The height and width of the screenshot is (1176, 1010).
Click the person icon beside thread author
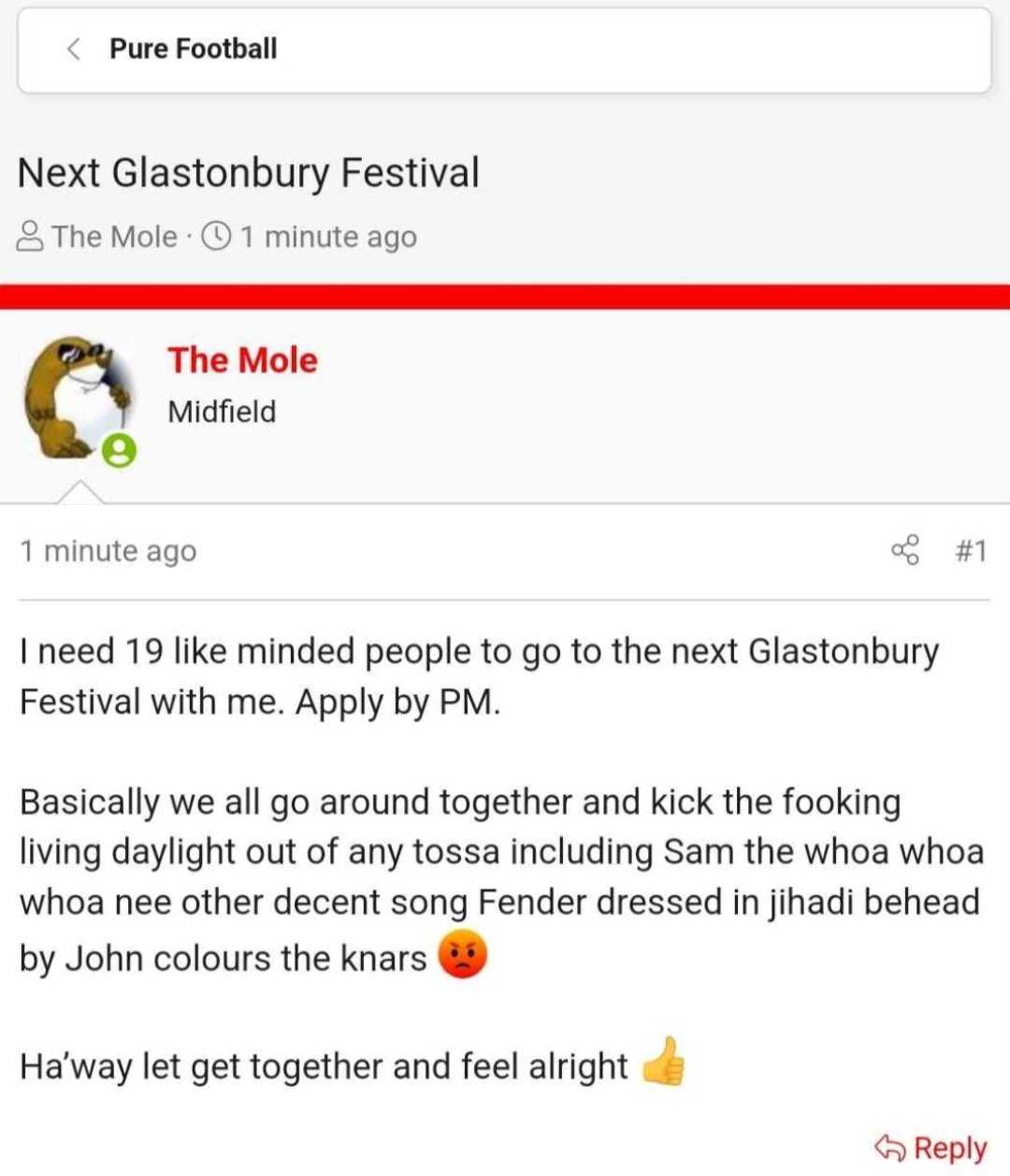(x=30, y=237)
